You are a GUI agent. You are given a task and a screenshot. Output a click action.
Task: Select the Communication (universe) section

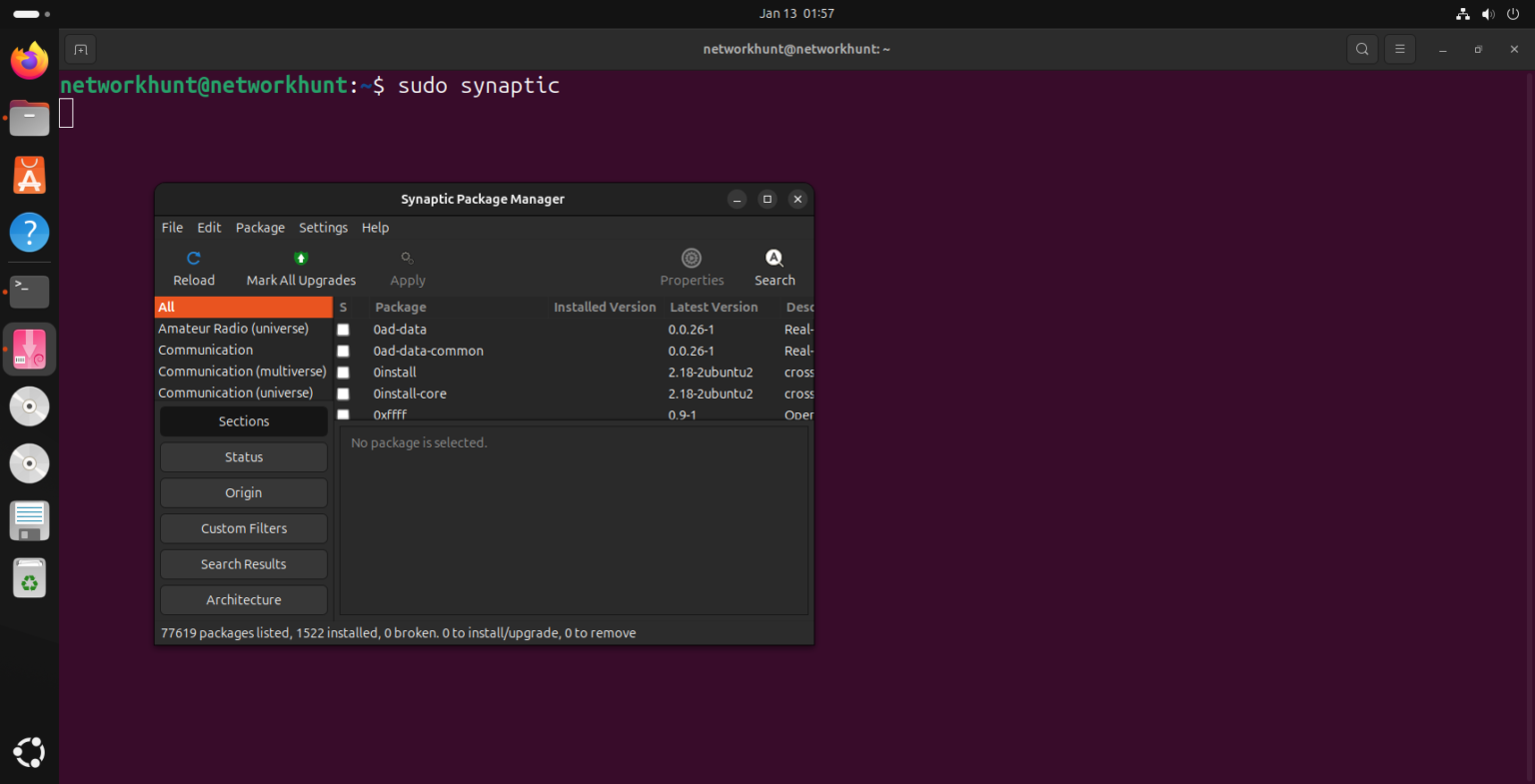coord(236,392)
